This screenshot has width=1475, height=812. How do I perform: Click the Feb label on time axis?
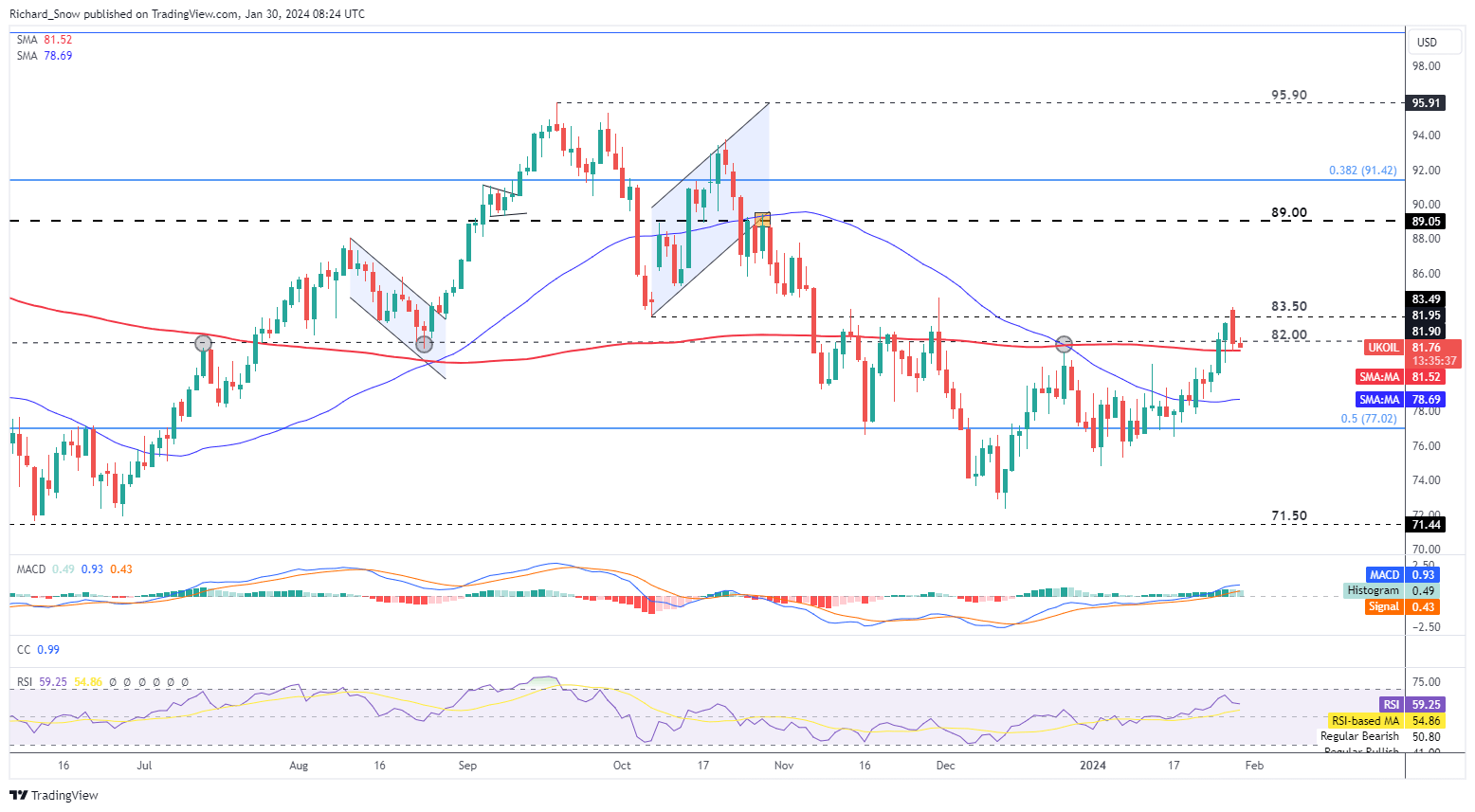point(1253,765)
